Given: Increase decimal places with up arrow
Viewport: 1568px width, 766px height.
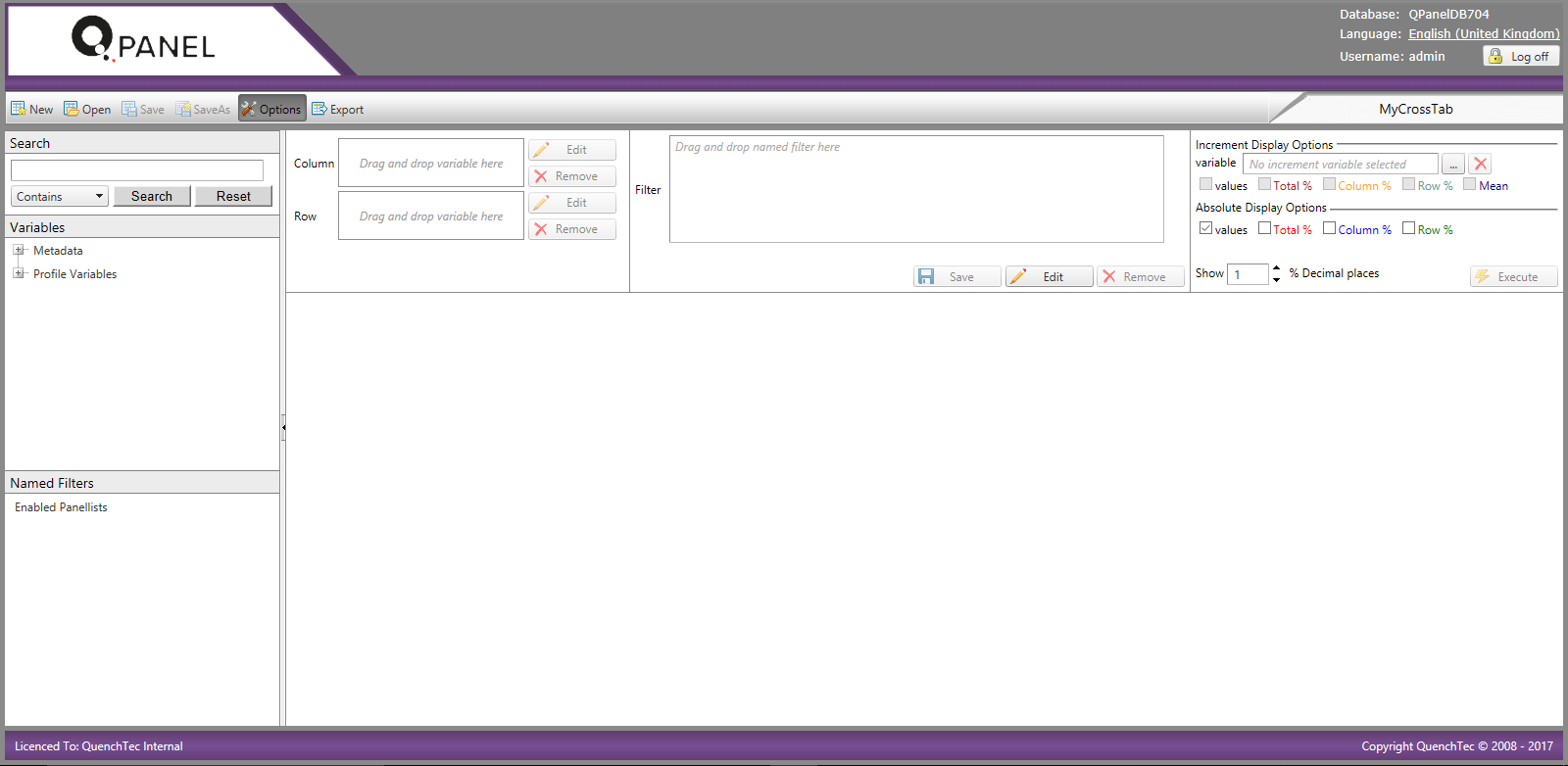Looking at the screenshot, I should coord(1276,268).
